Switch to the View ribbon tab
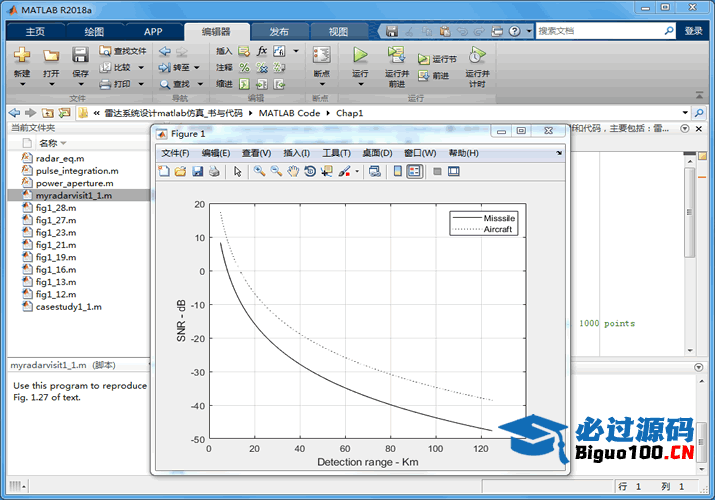Viewport: 715px width, 500px height. coord(338,31)
